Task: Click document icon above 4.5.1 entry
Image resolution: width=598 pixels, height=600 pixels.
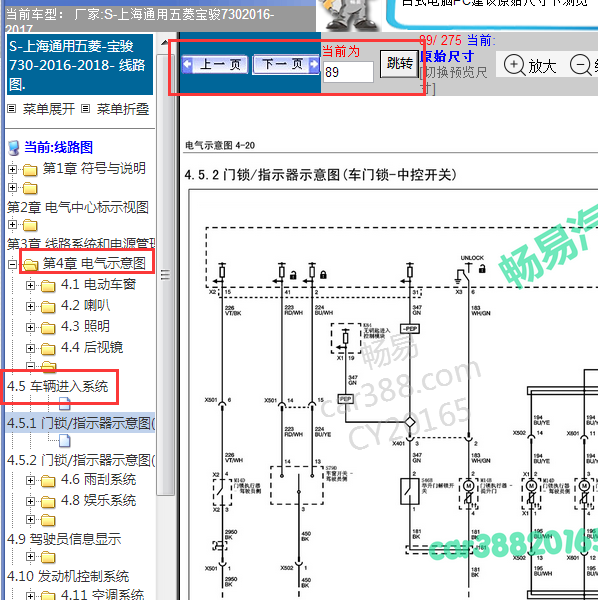Action: click(x=65, y=403)
